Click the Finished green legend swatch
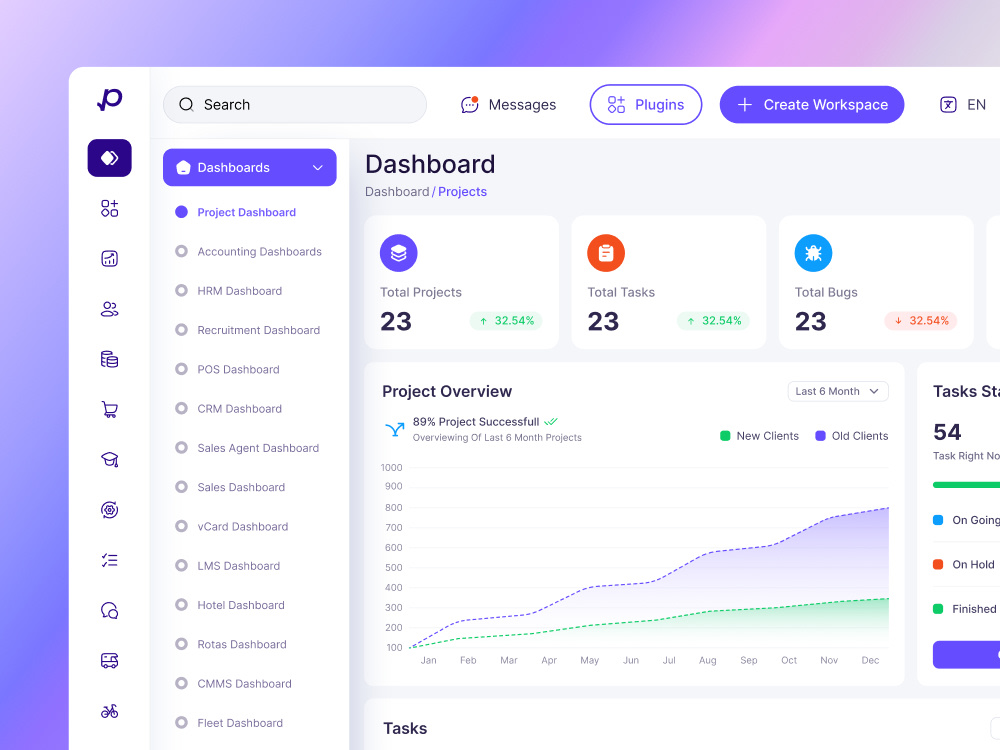 click(x=938, y=609)
